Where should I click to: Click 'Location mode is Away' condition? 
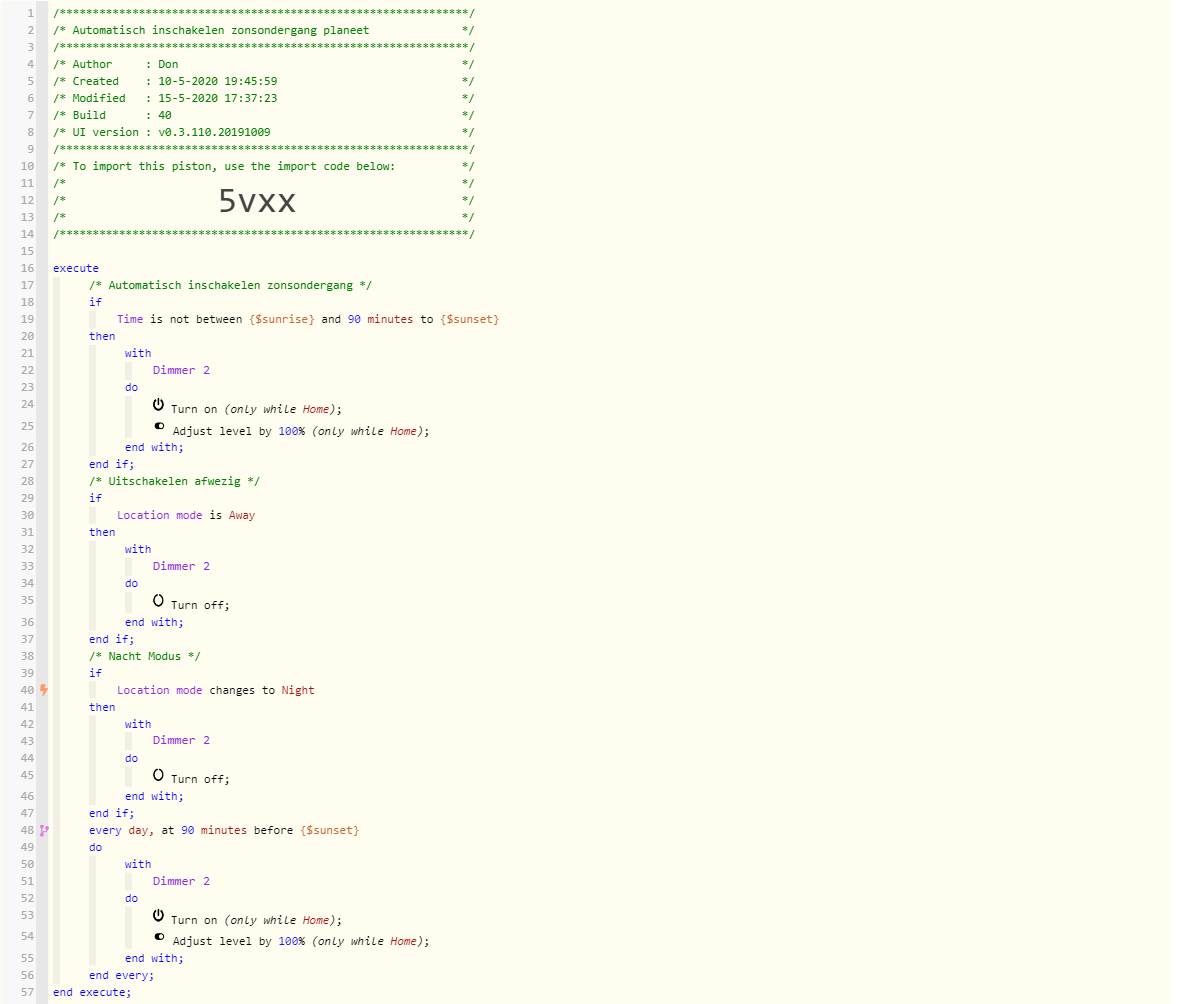click(186, 516)
